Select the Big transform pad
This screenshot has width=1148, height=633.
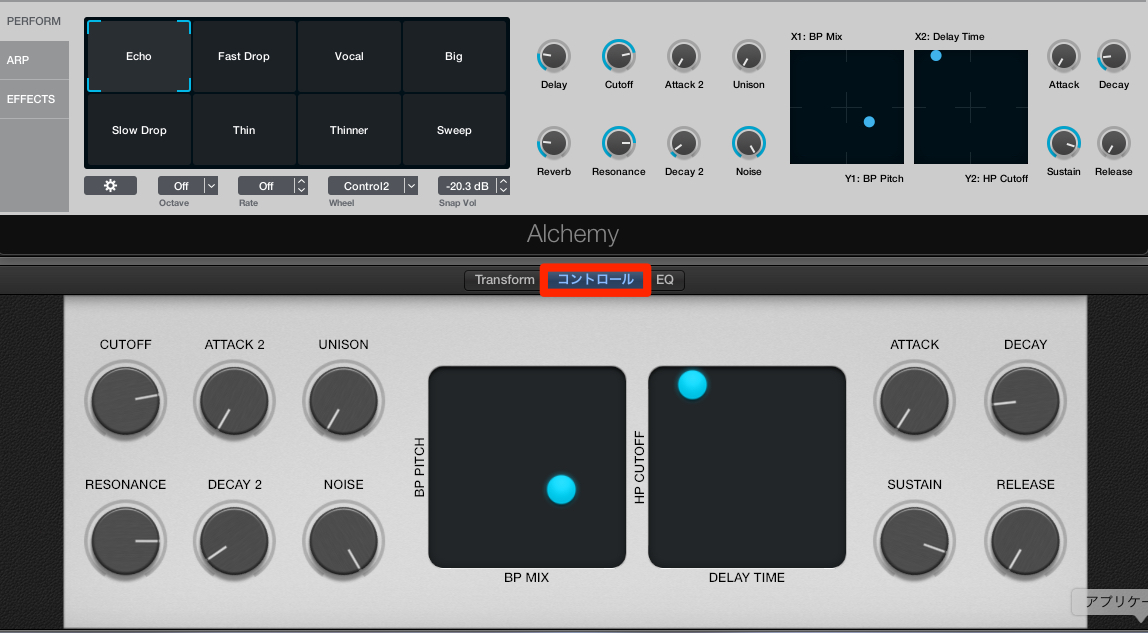click(454, 56)
